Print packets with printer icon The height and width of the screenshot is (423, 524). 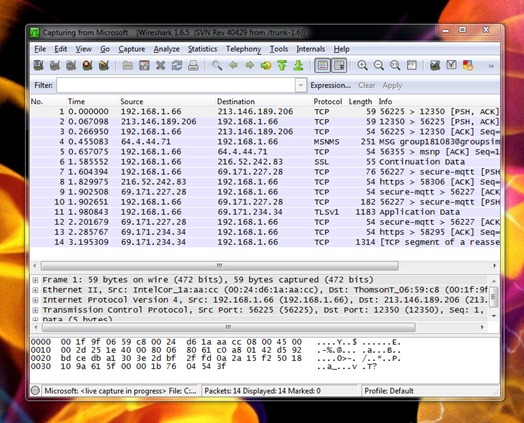pyautogui.click(x=193, y=65)
